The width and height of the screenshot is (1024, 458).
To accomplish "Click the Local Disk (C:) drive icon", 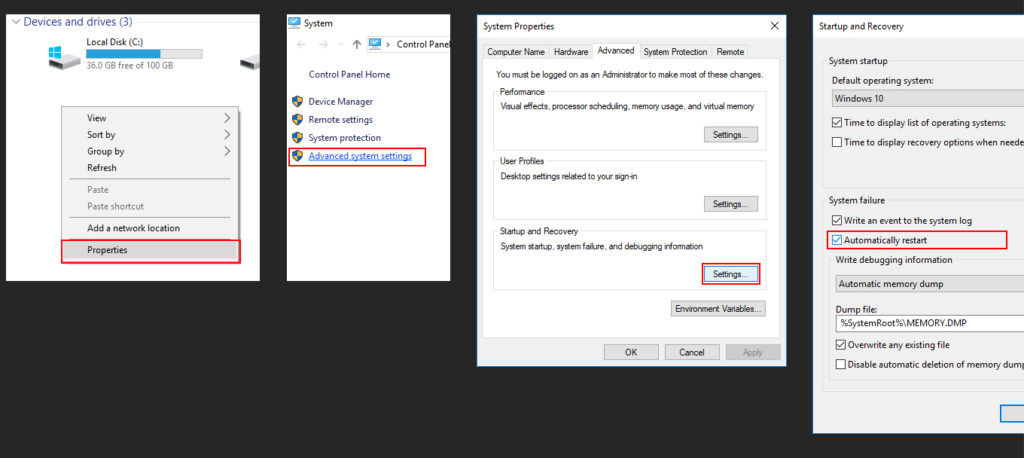I will click(x=63, y=56).
